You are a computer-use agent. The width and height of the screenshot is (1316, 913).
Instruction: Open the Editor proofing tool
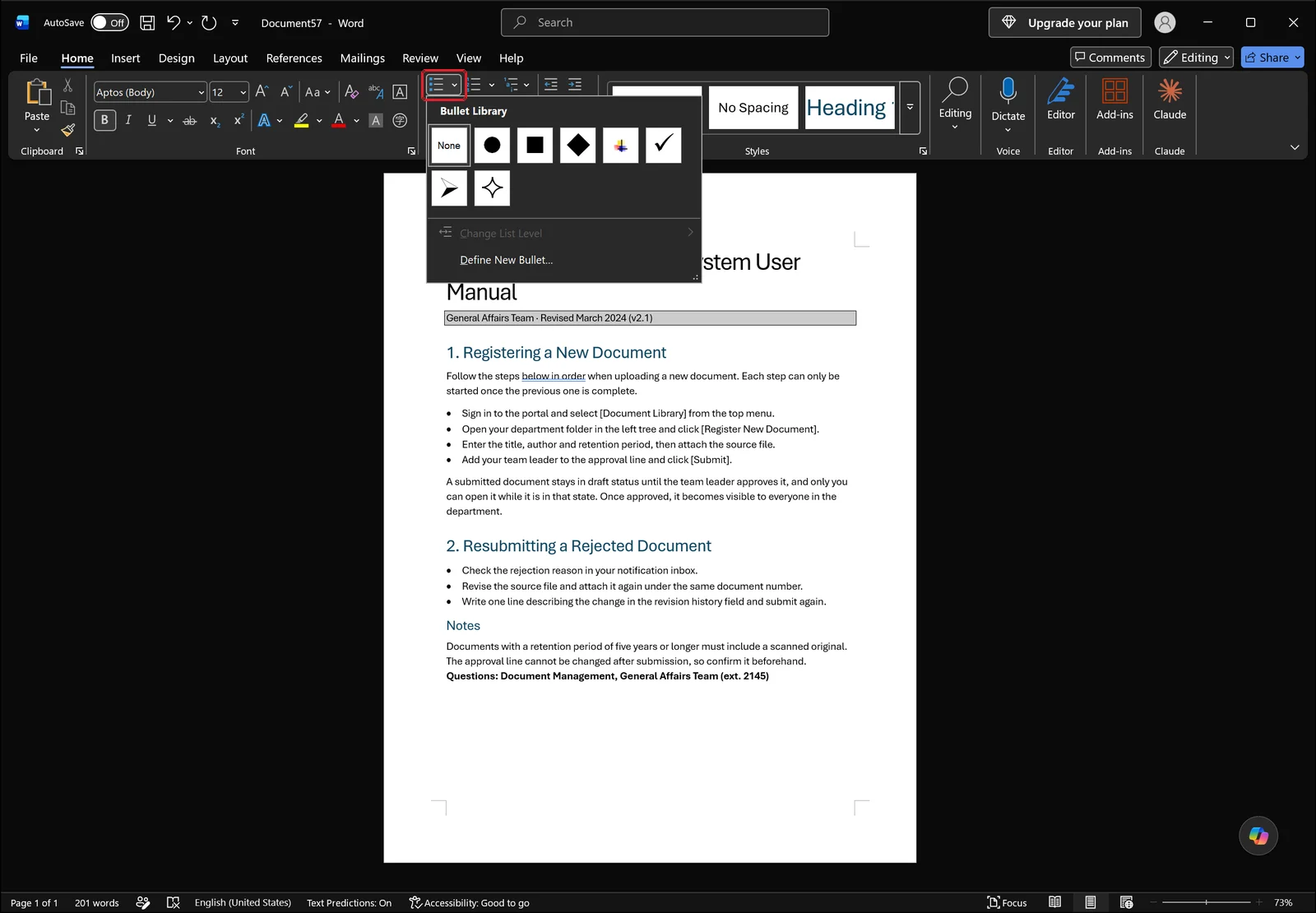pyautogui.click(x=1061, y=100)
